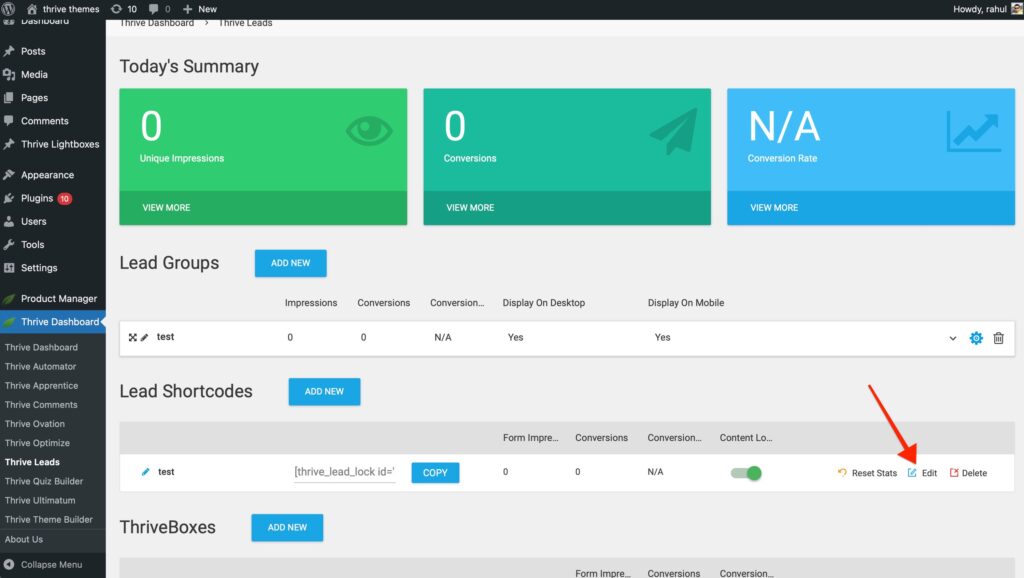Screen dimensions: 1024x578
Task: Click Add New button for Lead Groups
Action: pyautogui.click(x=290, y=263)
